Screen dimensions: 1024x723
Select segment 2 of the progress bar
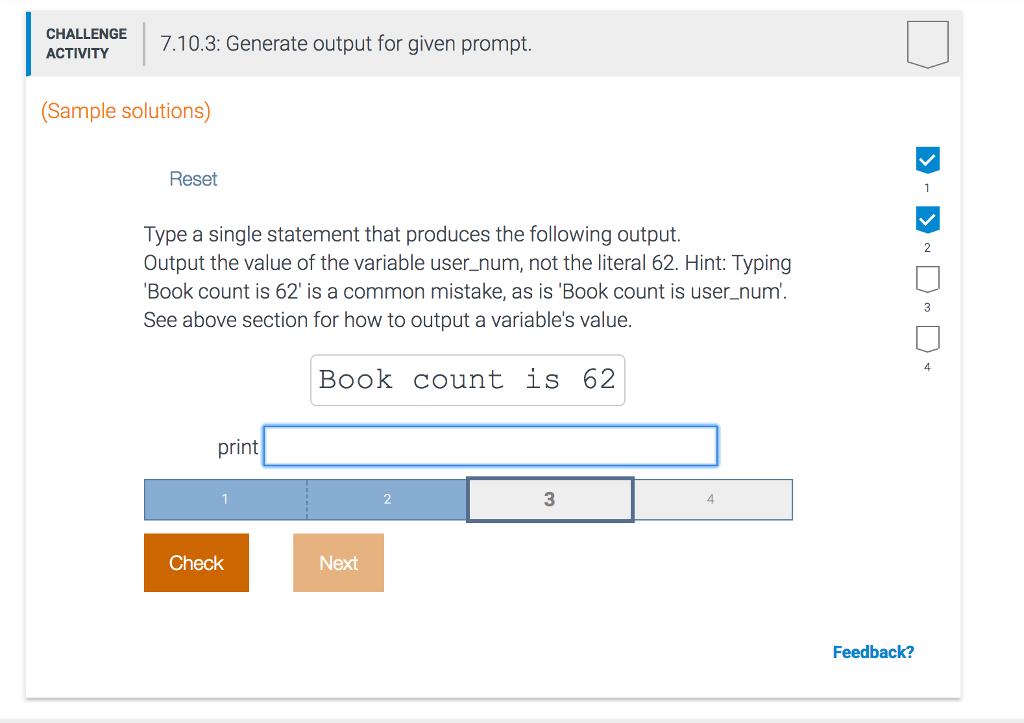[387, 499]
